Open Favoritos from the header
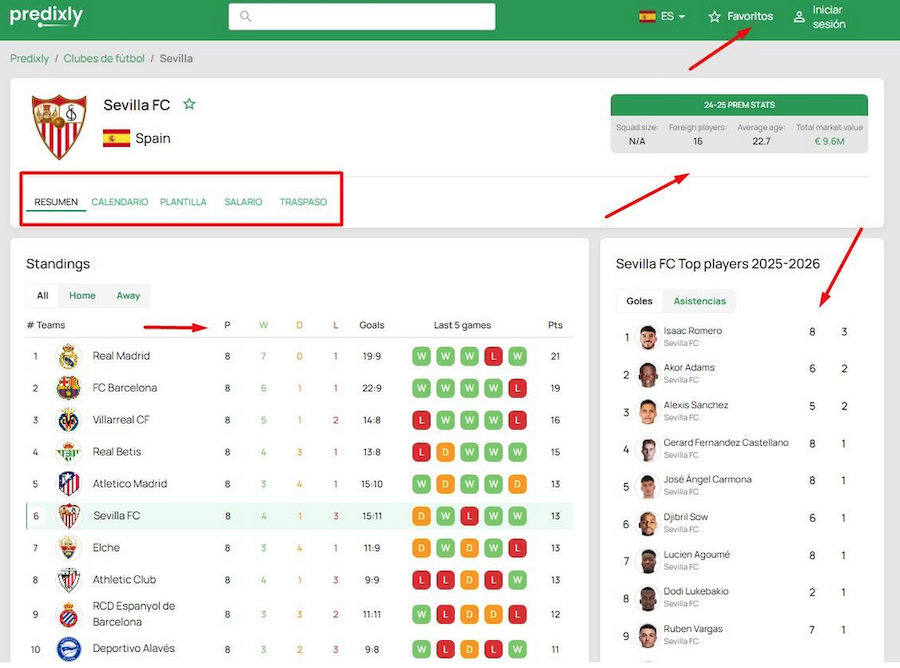 [741, 17]
